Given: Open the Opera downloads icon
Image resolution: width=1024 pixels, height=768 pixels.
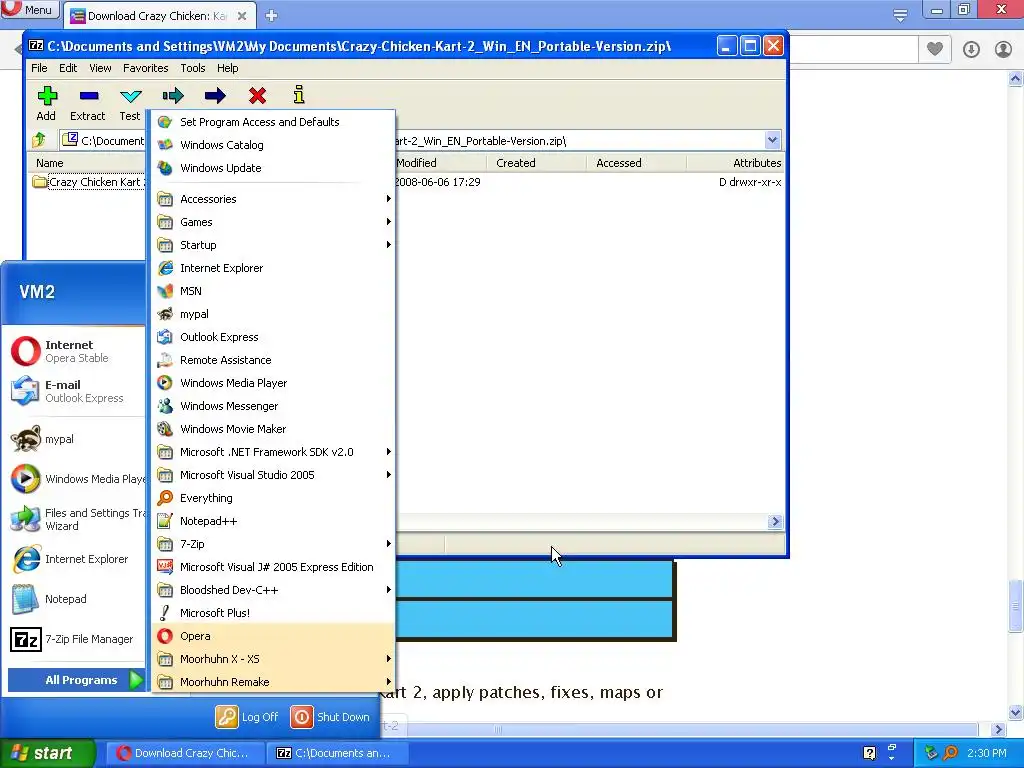Looking at the screenshot, I should (x=971, y=49).
